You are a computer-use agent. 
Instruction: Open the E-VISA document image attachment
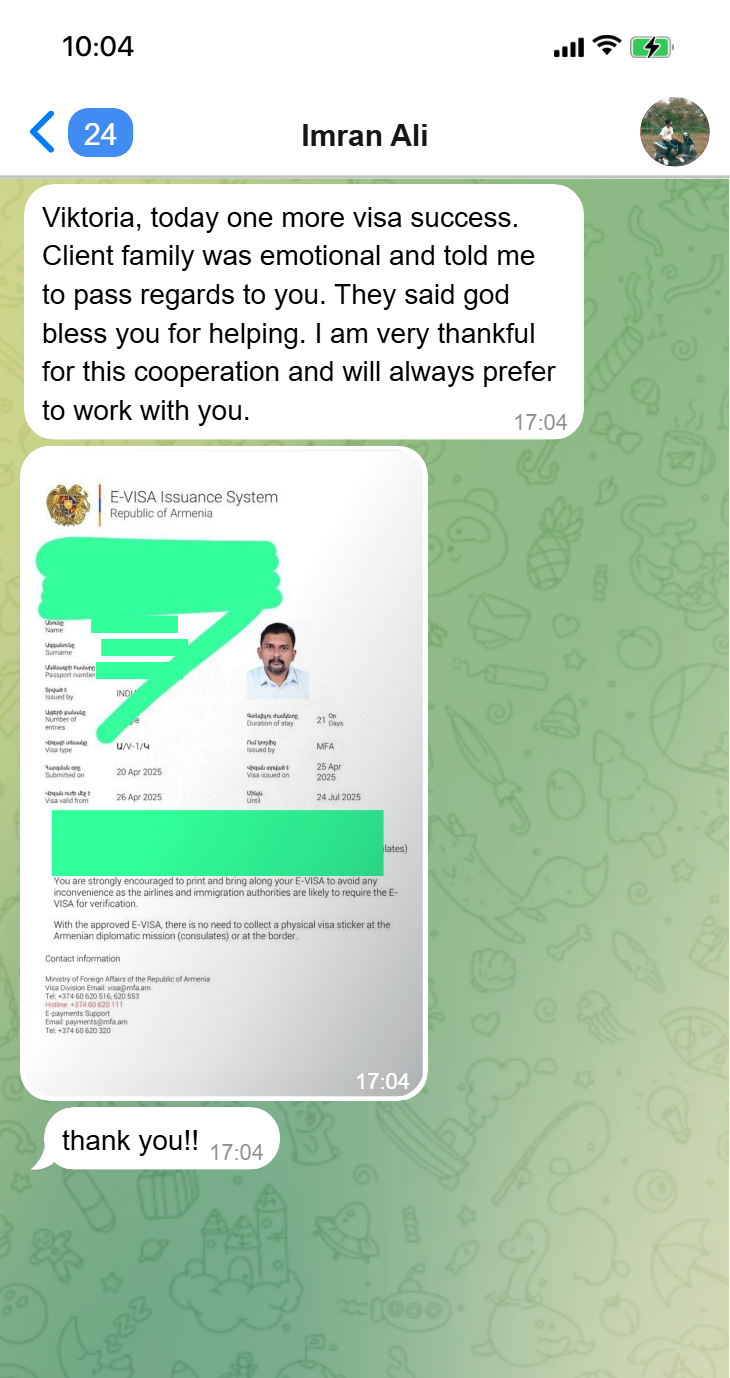pyautogui.click(x=224, y=772)
